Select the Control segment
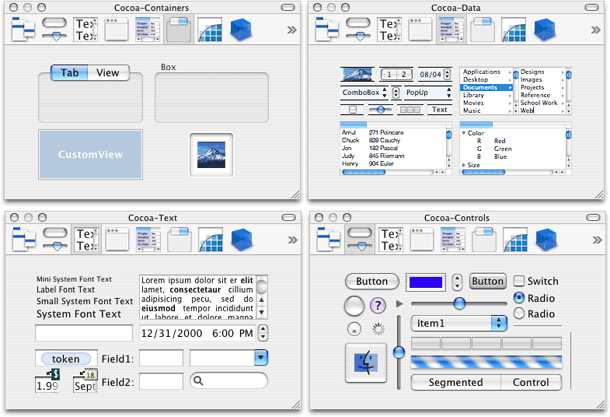 (x=531, y=382)
